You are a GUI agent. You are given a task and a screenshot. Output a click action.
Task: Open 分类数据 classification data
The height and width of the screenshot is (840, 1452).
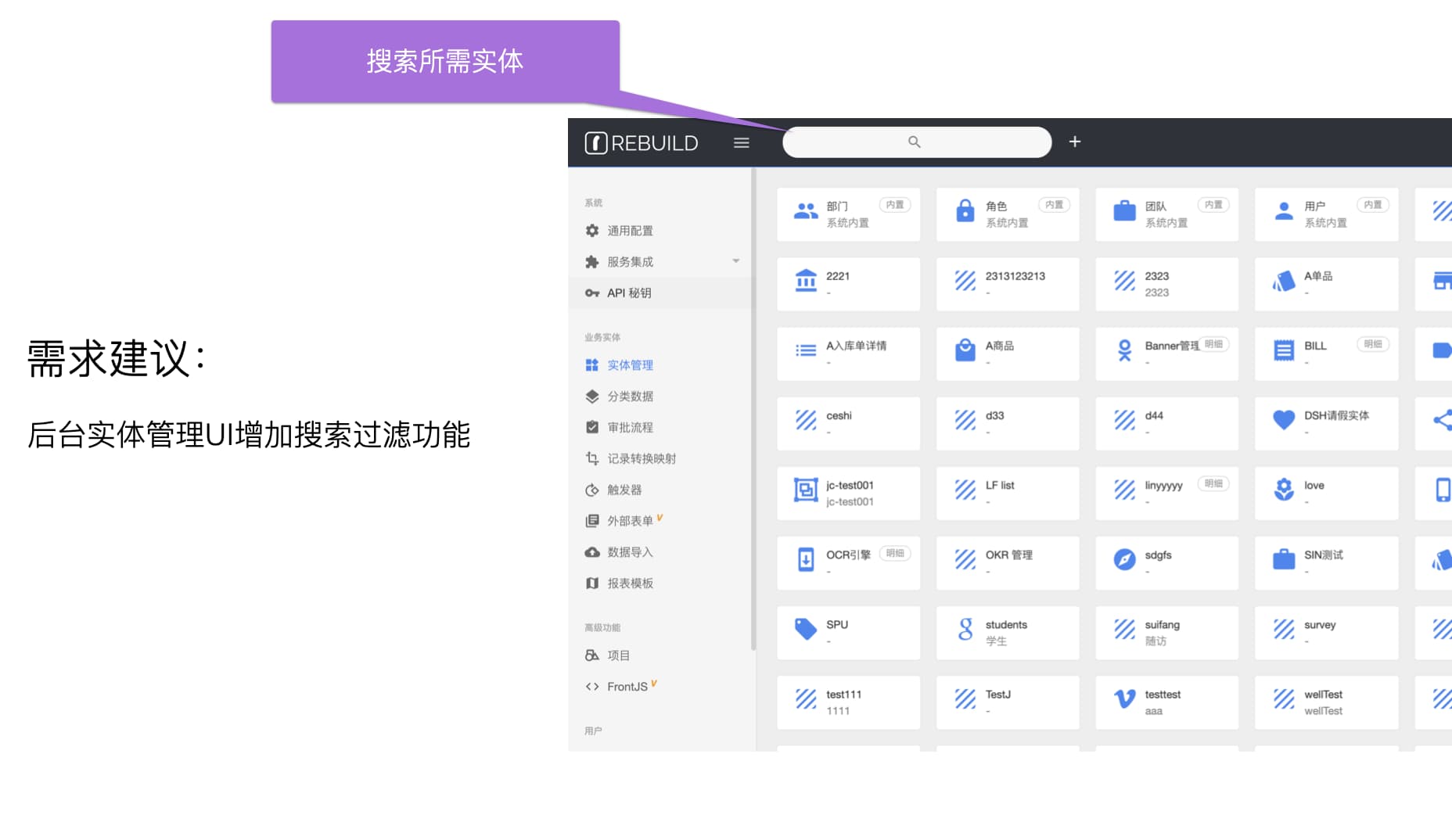[x=631, y=396]
